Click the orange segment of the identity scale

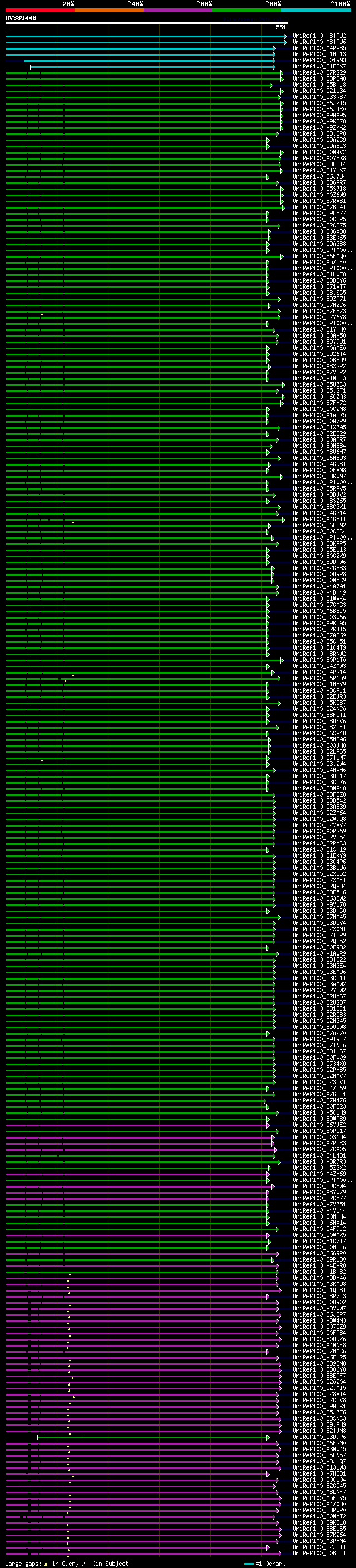110,10
